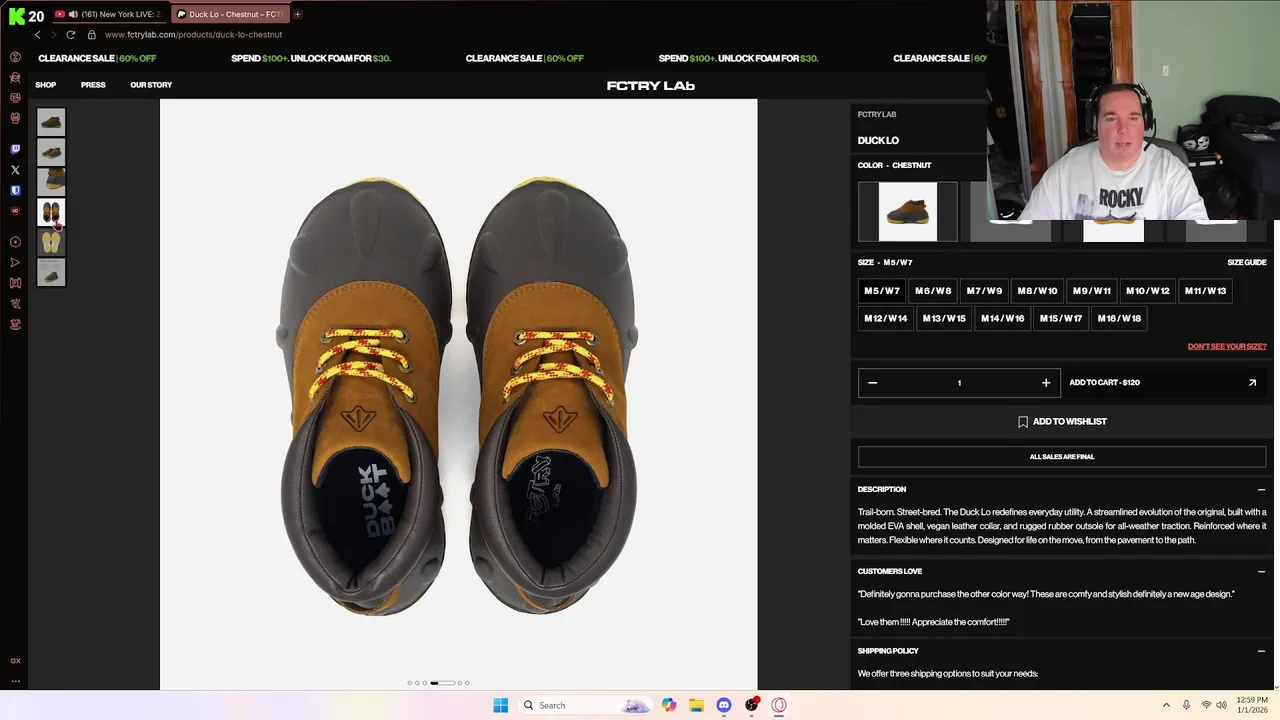
Task: Click the microphone icon in system tray
Action: (1186, 705)
